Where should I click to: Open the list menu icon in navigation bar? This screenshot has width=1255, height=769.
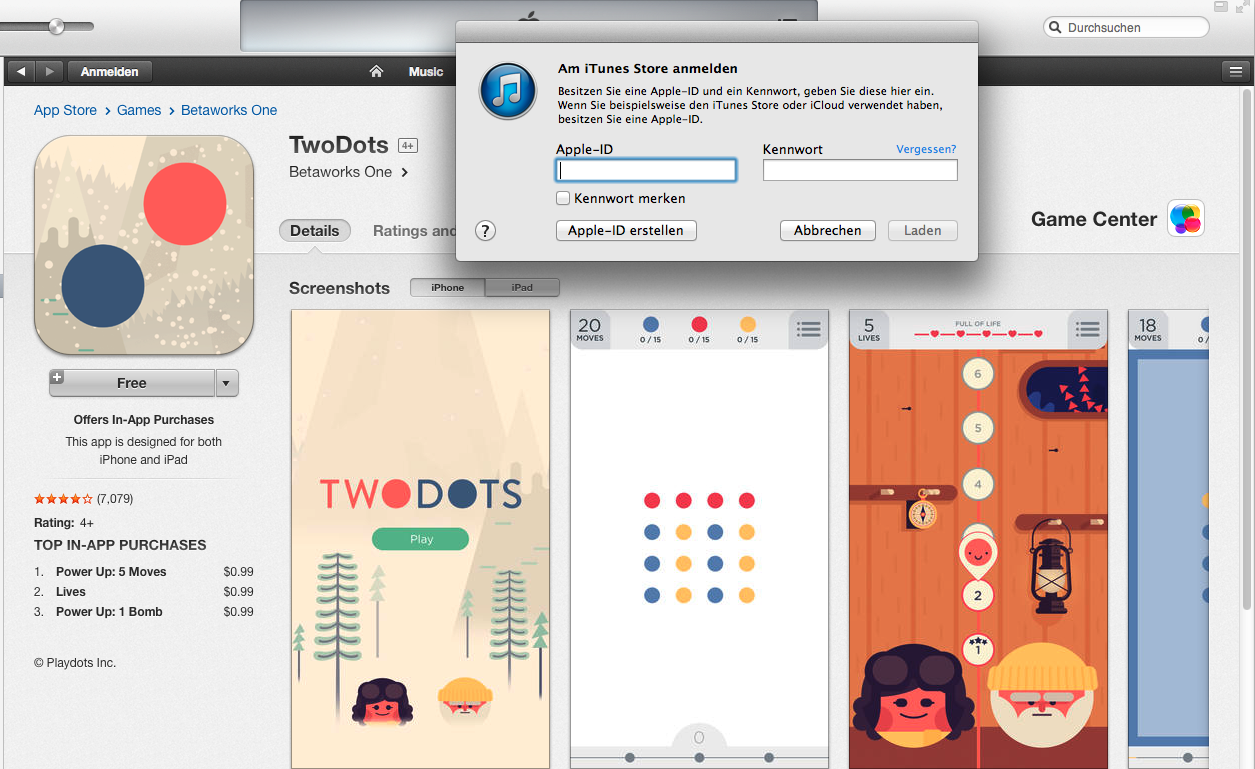[1235, 71]
